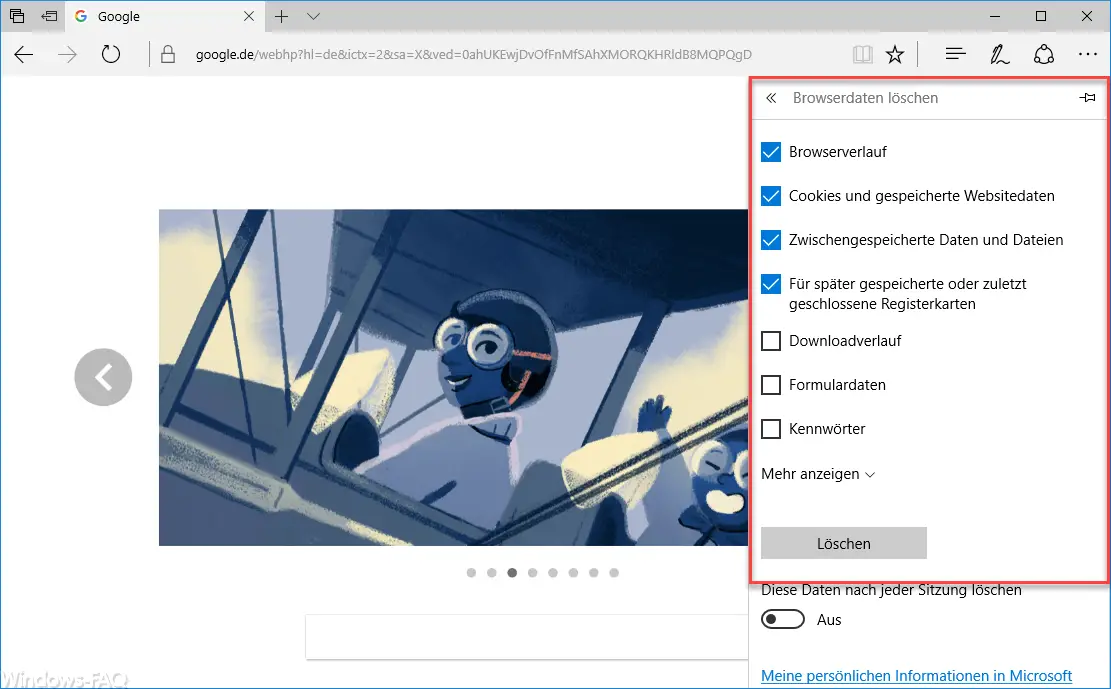Click the Share icon in the toolbar
Viewport: 1111px width, 689px height.
click(1044, 55)
